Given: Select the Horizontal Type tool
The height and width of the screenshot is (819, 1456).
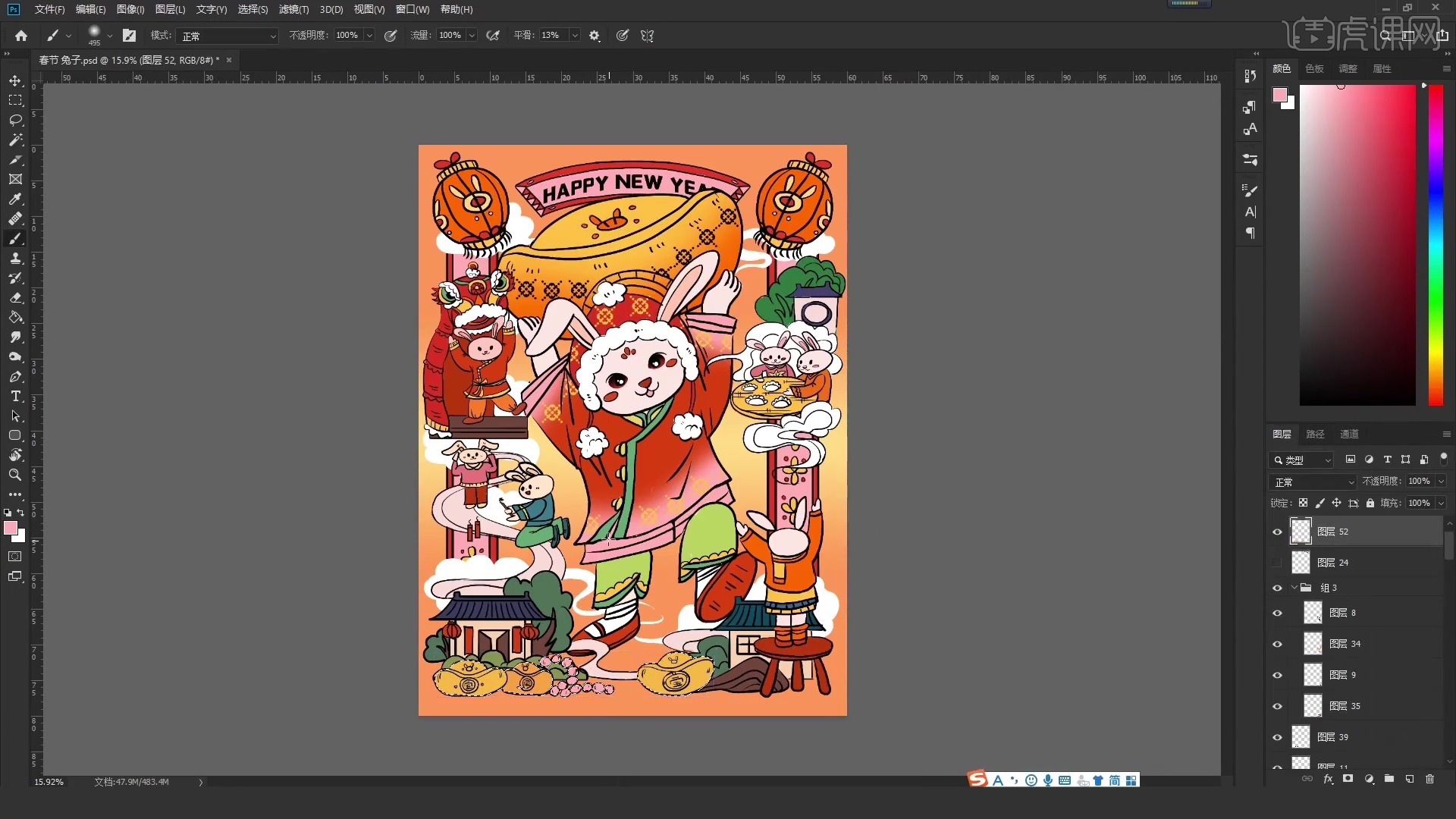Looking at the screenshot, I should 15,397.
